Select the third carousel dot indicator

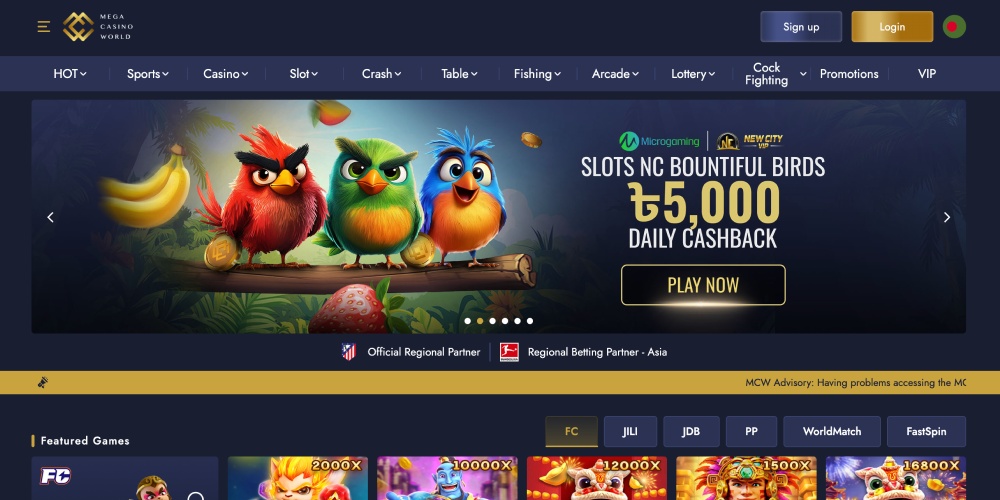coord(492,321)
